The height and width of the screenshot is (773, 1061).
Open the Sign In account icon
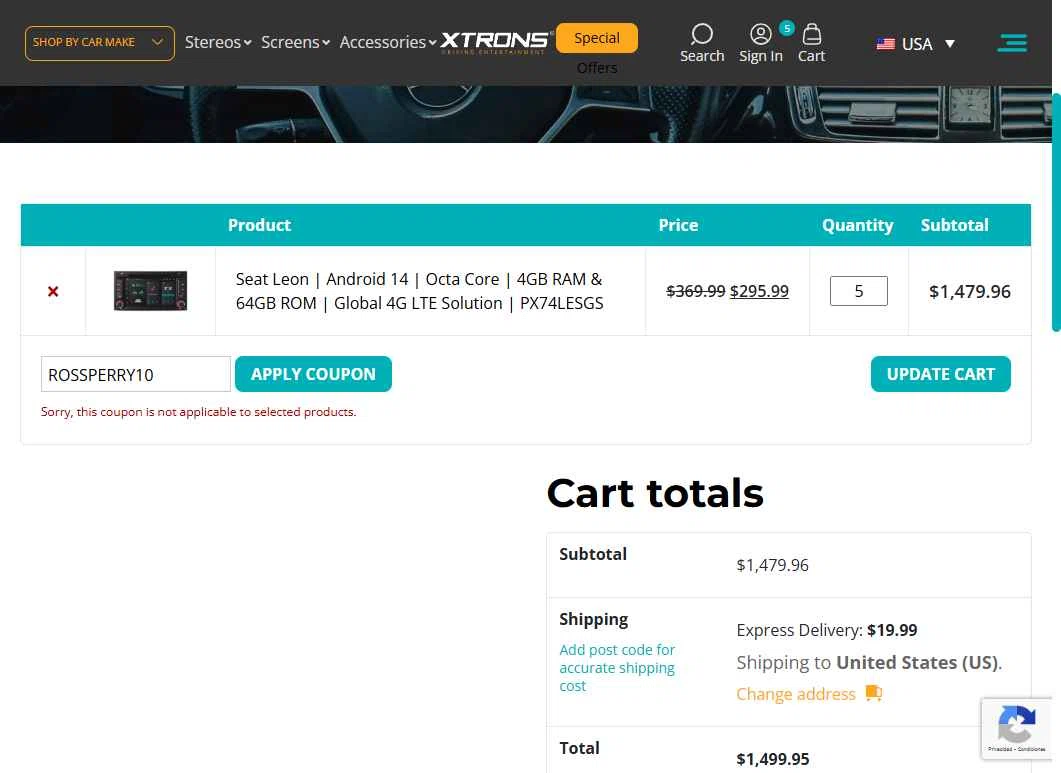pyautogui.click(x=761, y=34)
